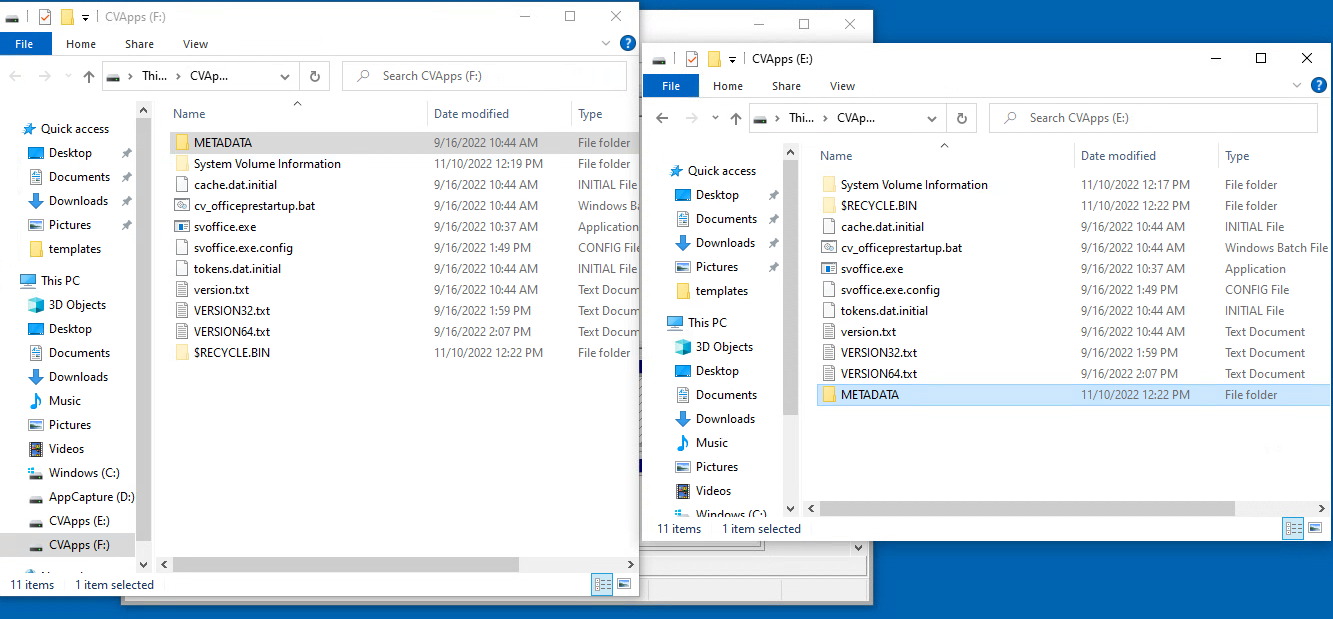The width and height of the screenshot is (1333, 619).
Task: Expand the Quick Access Toolbar customization dropdown
Action: pos(85,16)
